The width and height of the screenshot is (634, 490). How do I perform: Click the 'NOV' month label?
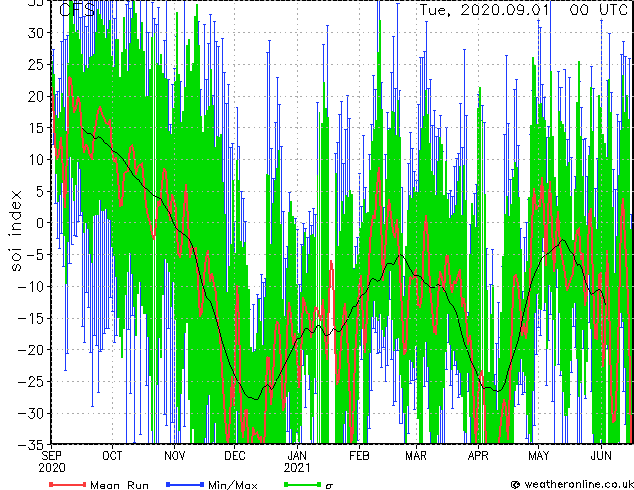[x=175, y=456]
